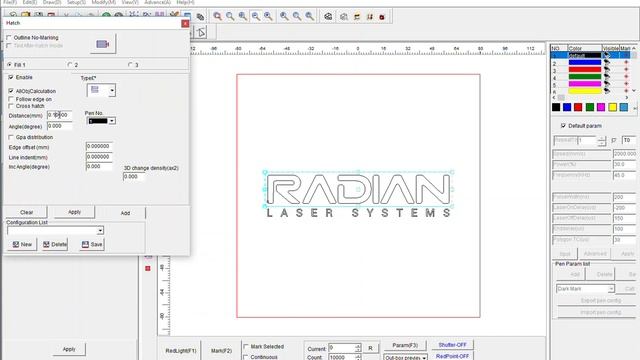Select the arrow pointer tool below the toolbar
This screenshot has height=360, width=640.
pos(201,32)
